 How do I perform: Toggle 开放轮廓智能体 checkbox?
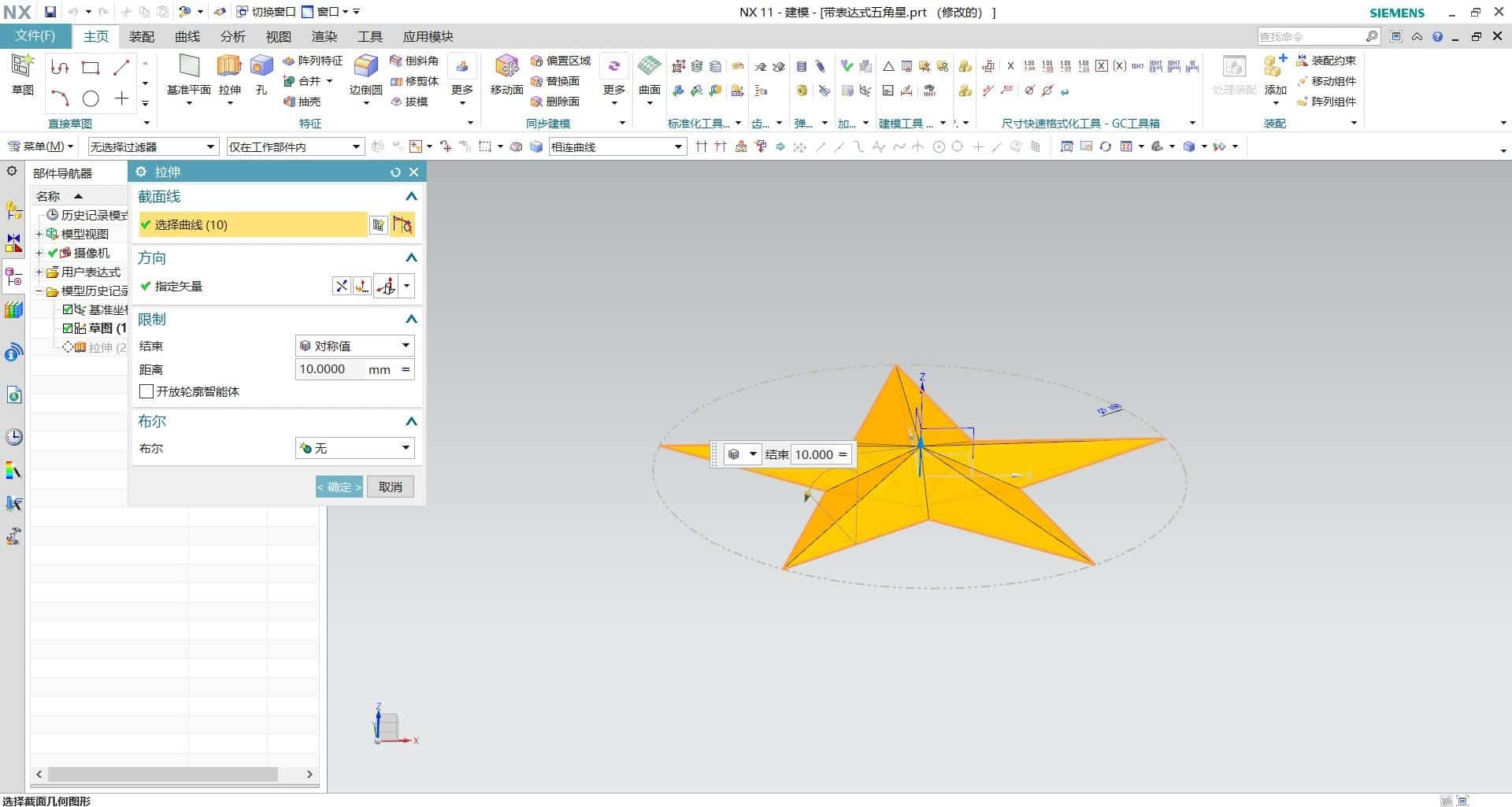click(146, 391)
